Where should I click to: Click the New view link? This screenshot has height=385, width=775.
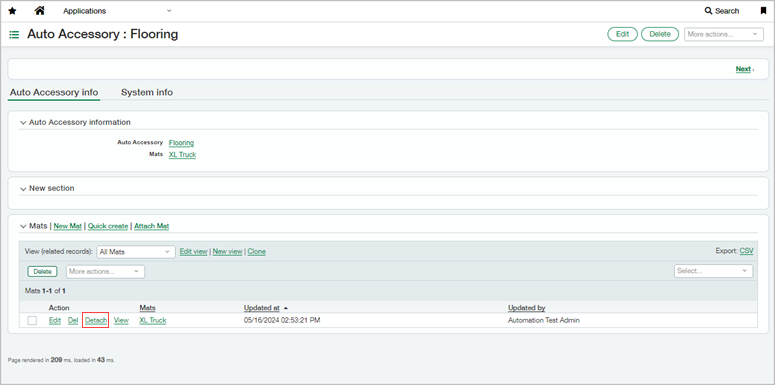[x=227, y=252]
